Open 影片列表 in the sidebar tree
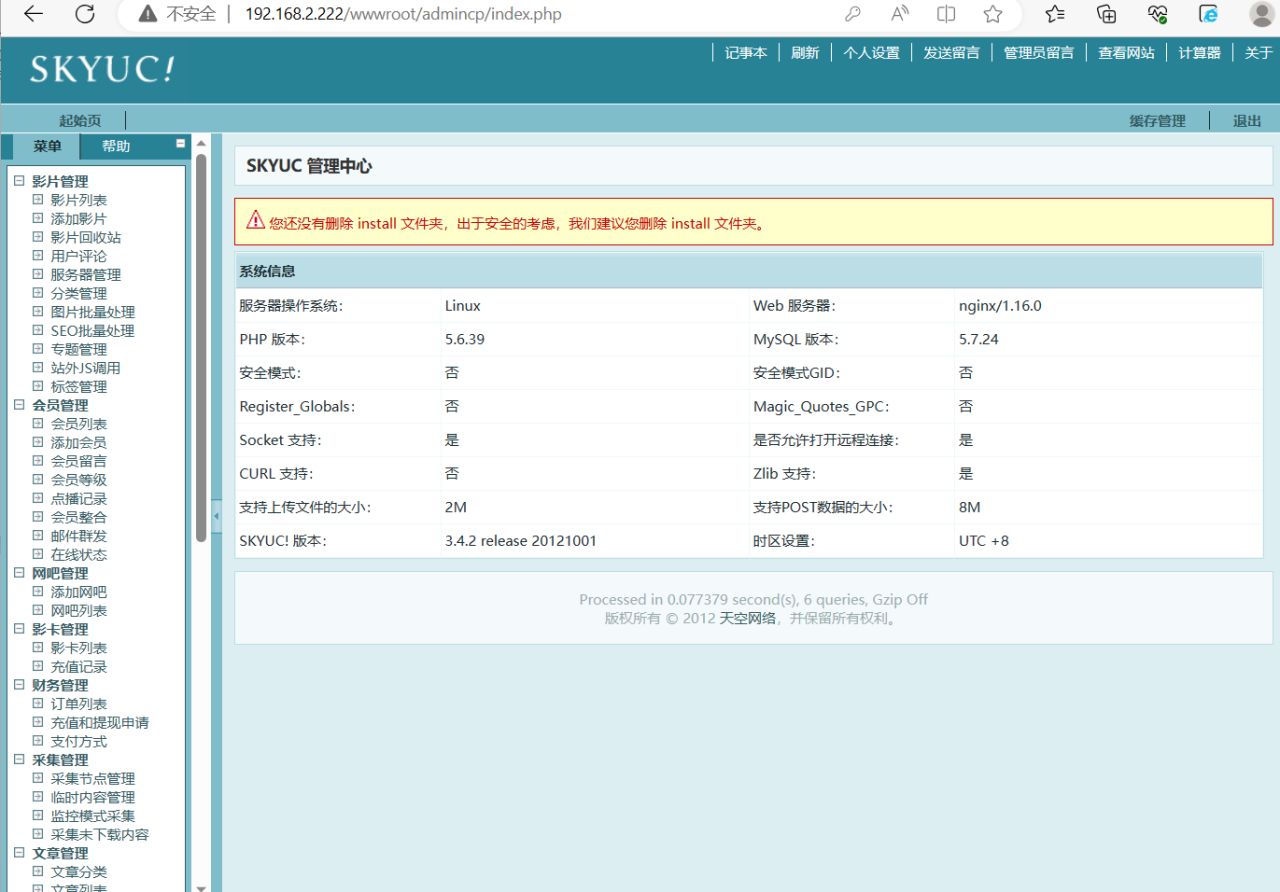The height and width of the screenshot is (892, 1280). tap(79, 200)
